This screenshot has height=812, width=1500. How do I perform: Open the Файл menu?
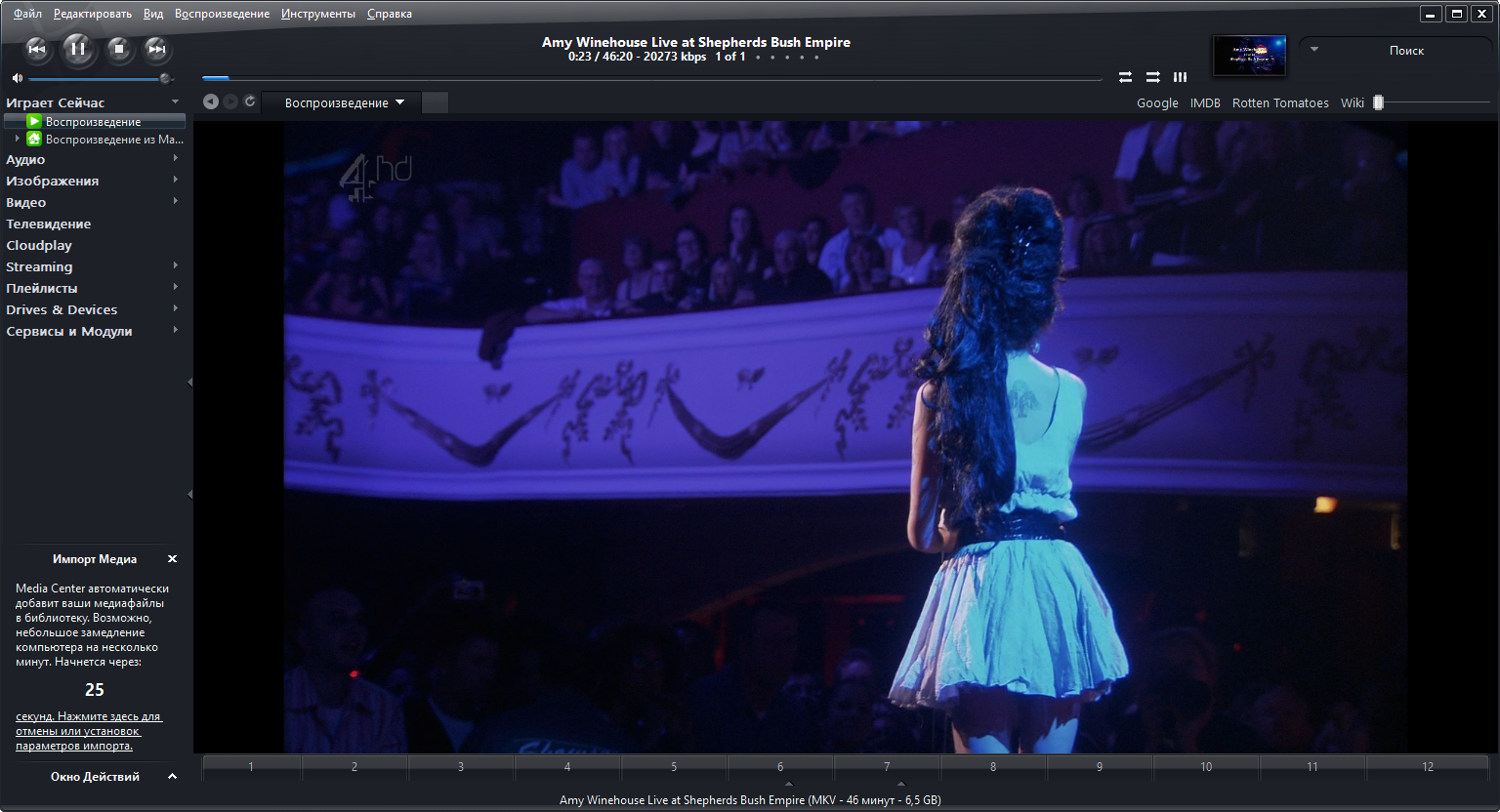tap(27, 14)
